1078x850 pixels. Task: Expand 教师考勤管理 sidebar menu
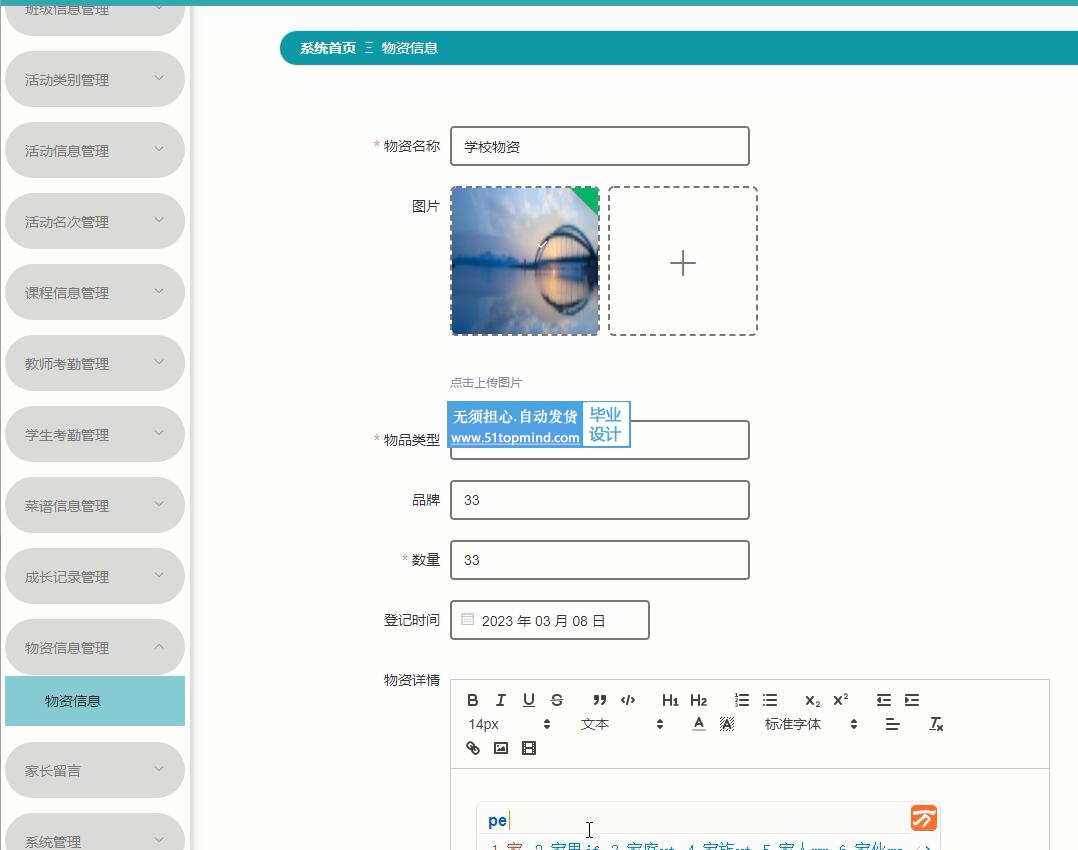pos(95,363)
